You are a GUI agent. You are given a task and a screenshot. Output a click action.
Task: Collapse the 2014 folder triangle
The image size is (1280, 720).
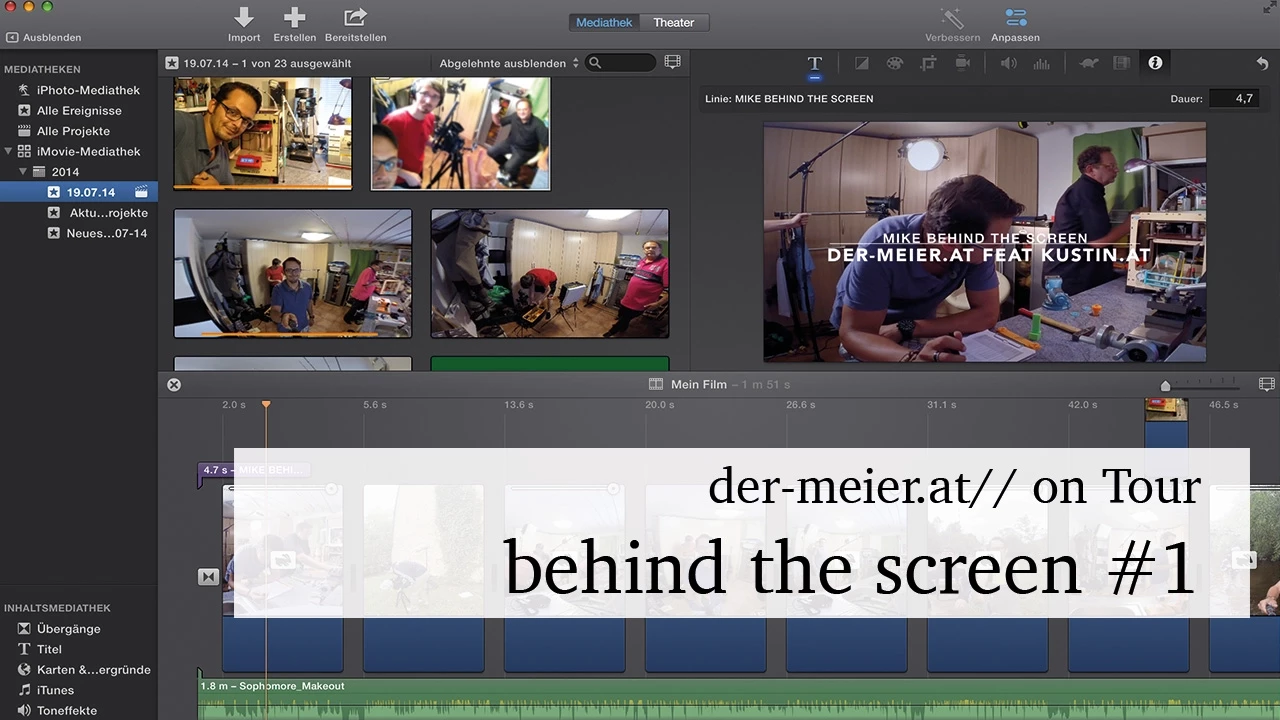(x=23, y=172)
